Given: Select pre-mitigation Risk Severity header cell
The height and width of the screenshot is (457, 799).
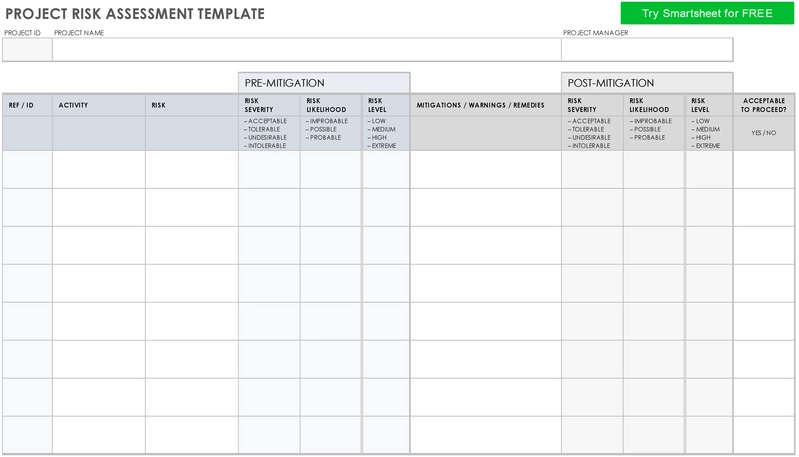Looking at the screenshot, I should click(x=270, y=105).
